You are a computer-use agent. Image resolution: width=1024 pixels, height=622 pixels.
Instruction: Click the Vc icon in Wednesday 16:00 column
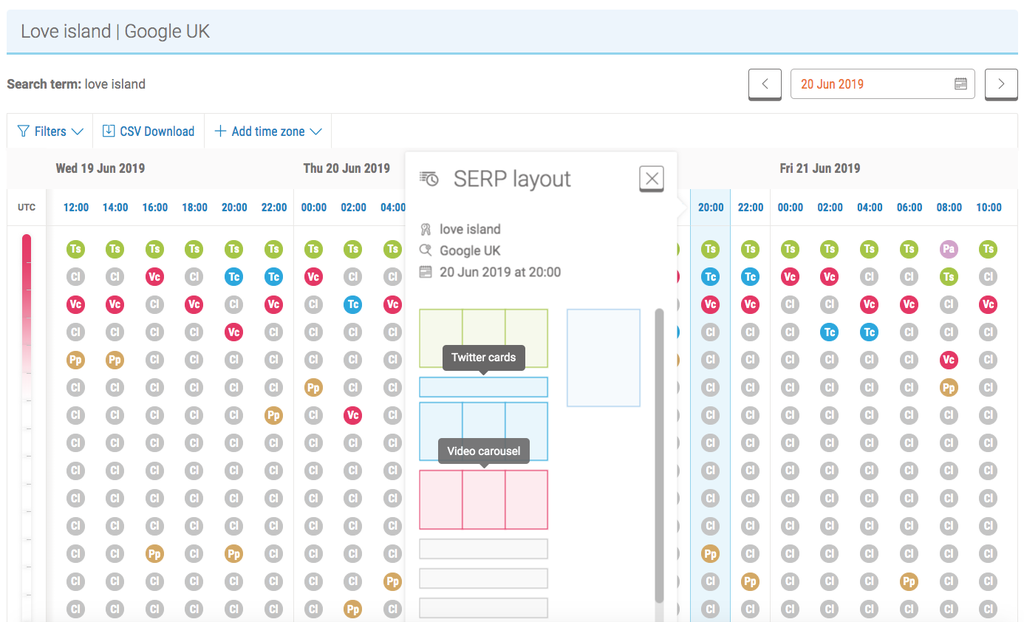tap(154, 277)
